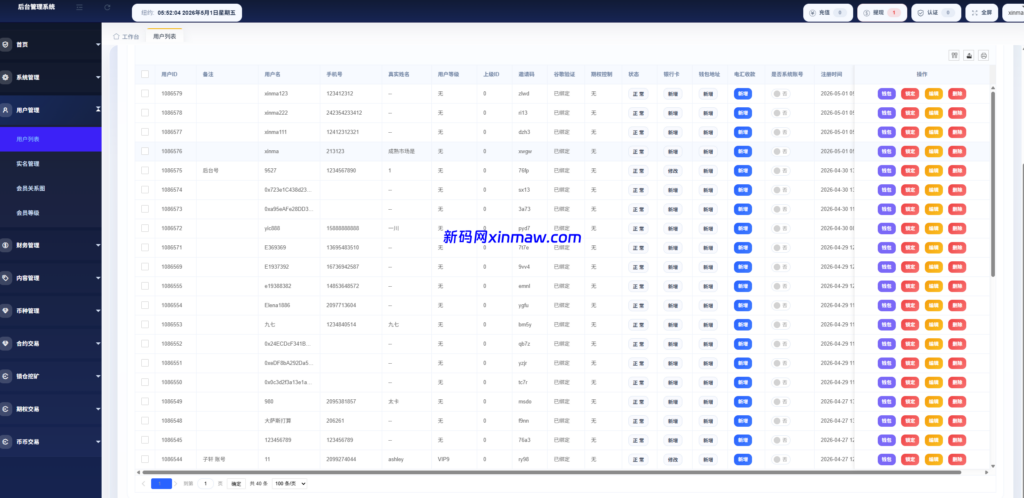Click the 首页 sidebar icon

[6, 44]
